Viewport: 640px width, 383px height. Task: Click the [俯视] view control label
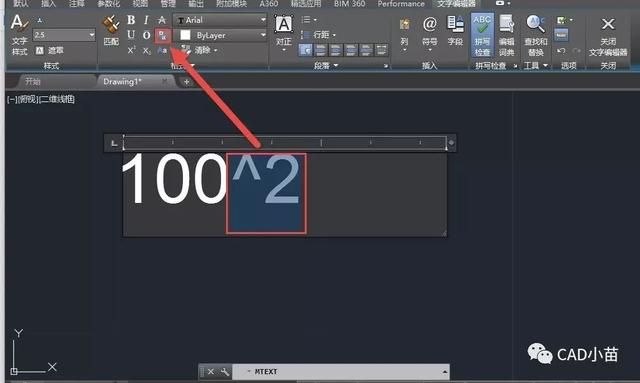pyautogui.click(x=27, y=99)
